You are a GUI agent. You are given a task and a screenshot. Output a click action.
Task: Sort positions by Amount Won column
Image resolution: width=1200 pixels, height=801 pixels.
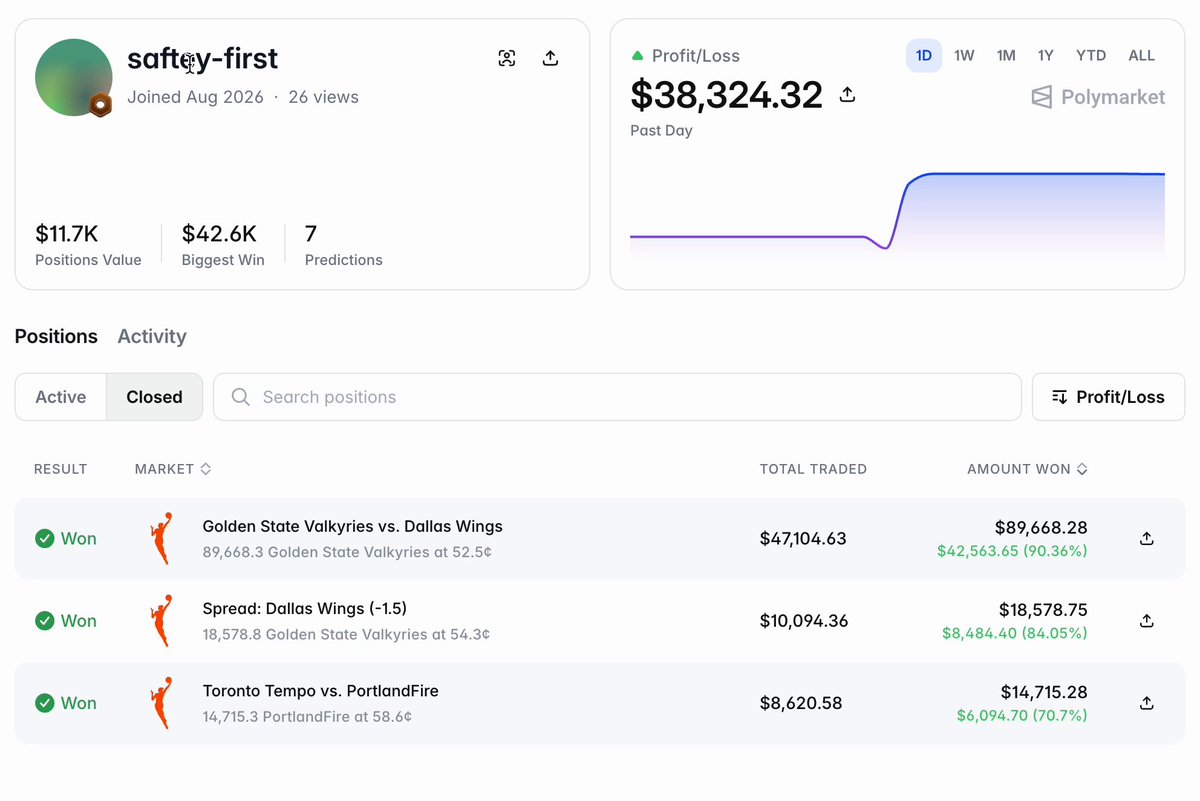(x=1027, y=469)
